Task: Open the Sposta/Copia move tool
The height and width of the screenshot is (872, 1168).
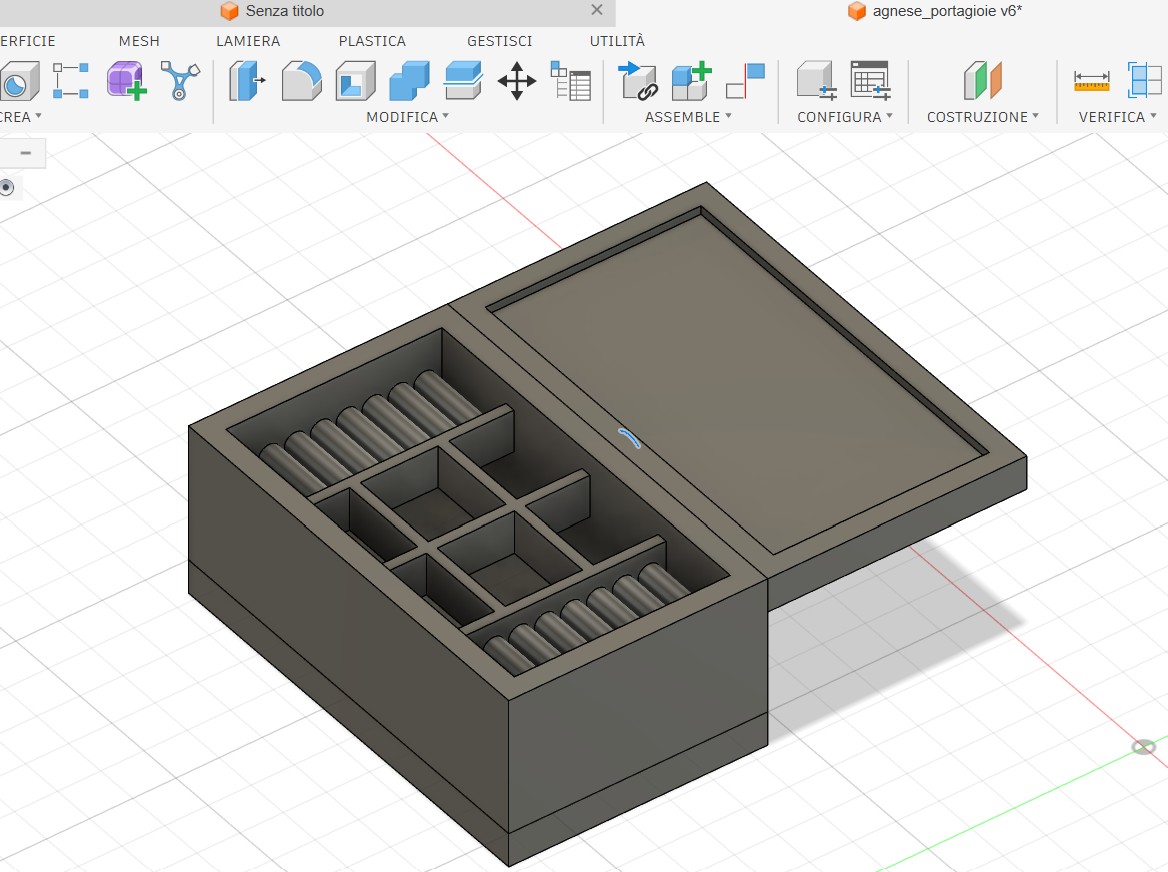Action: (x=517, y=82)
